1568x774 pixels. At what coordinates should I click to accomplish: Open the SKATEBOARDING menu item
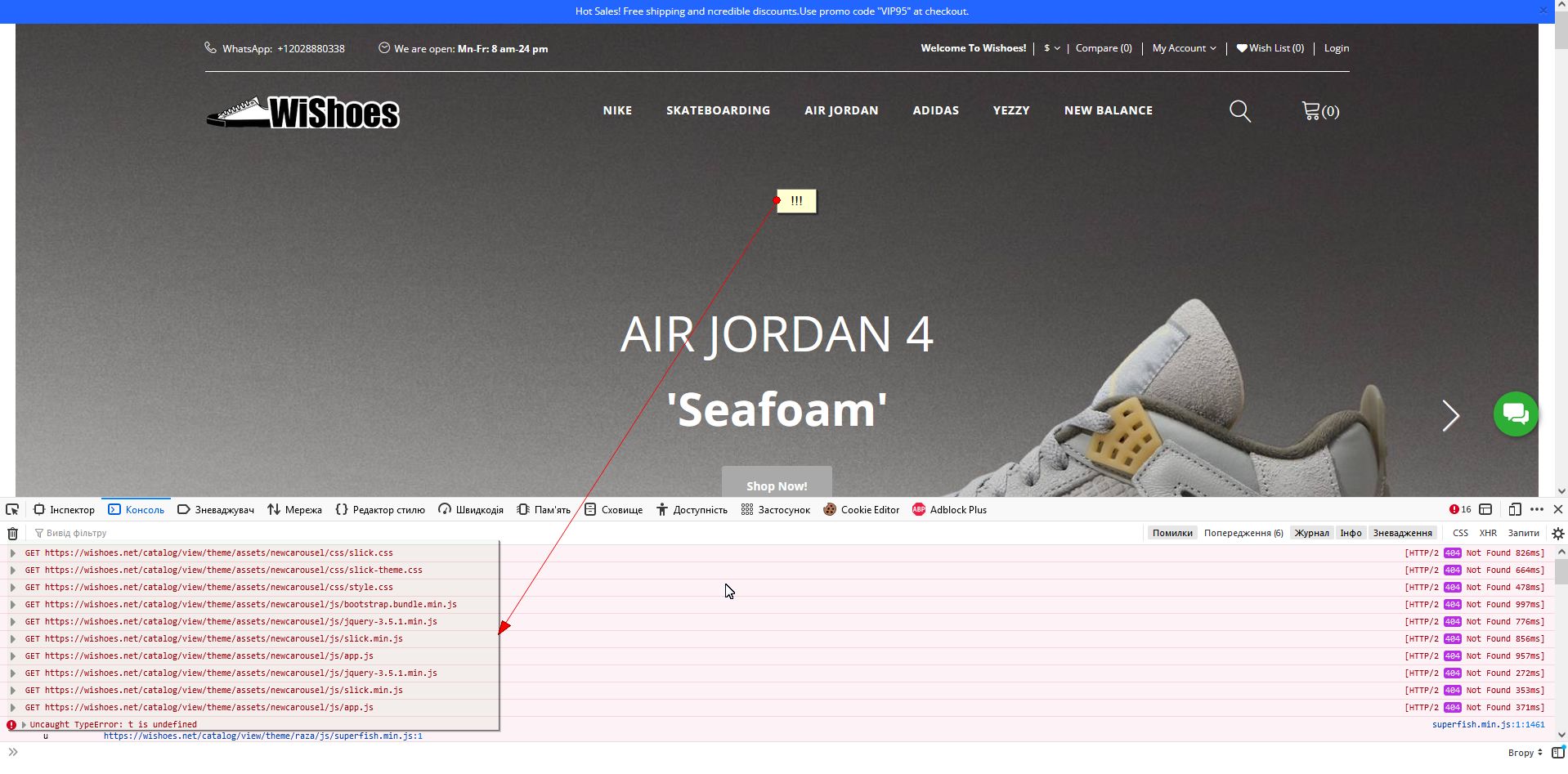(718, 110)
